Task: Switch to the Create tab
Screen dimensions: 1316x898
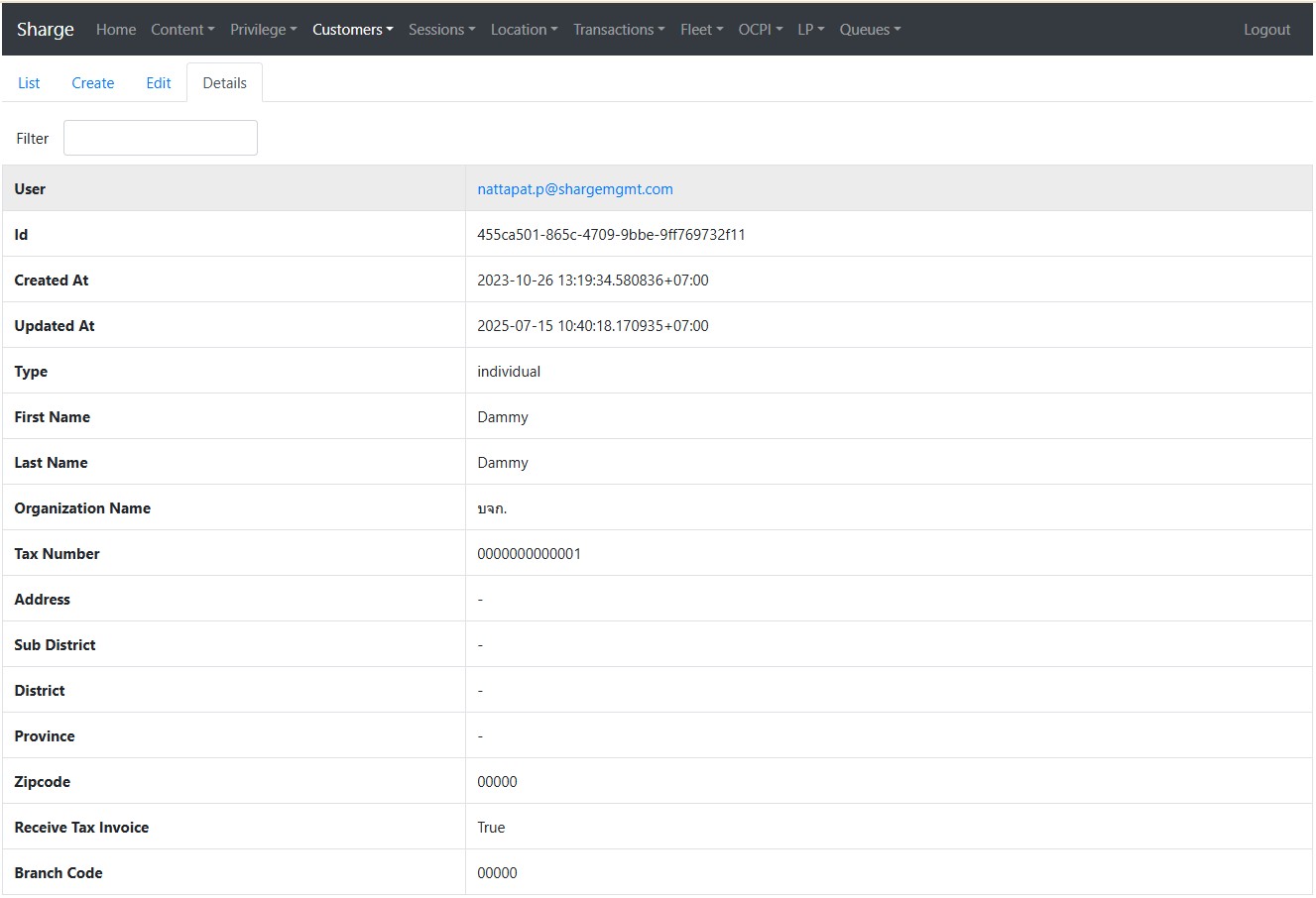Action: coord(93,83)
